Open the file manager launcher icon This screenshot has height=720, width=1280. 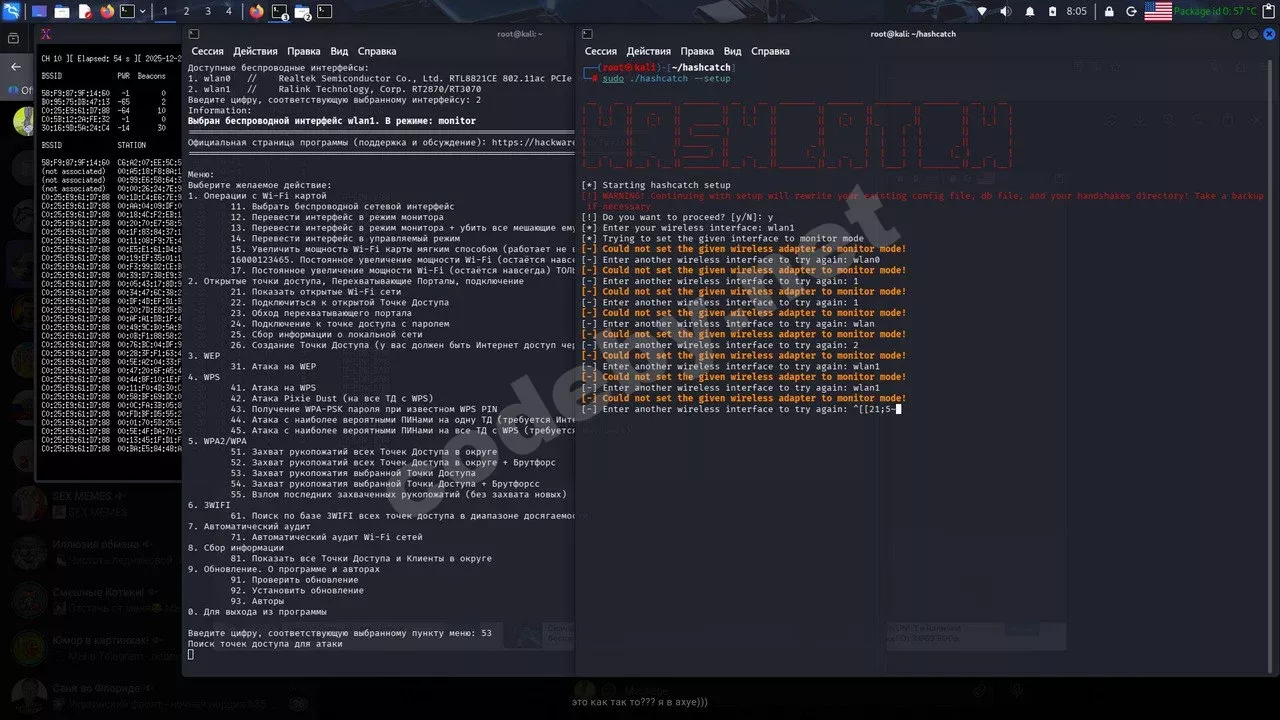click(61, 12)
